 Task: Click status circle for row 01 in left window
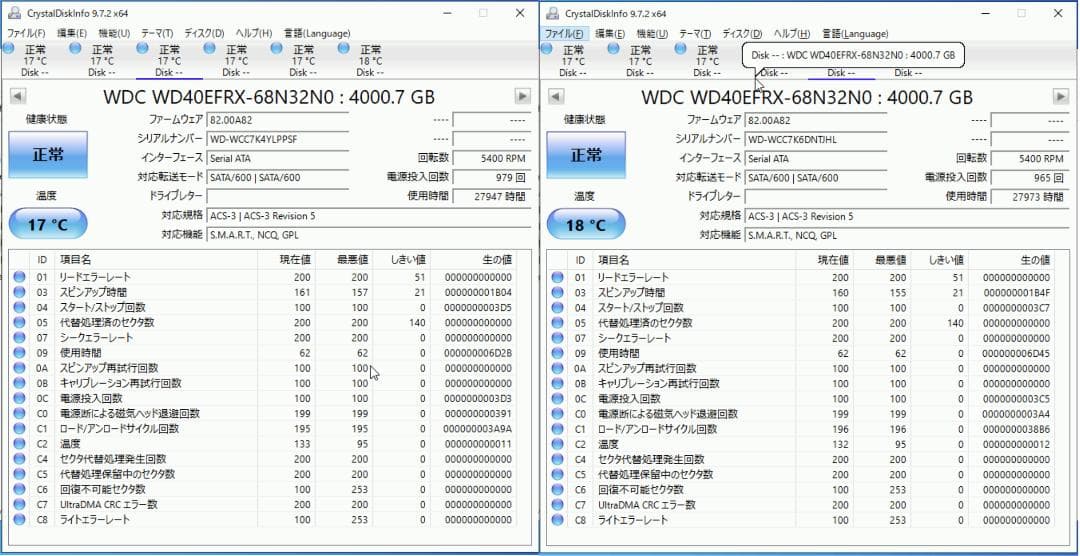tap(19, 277)
